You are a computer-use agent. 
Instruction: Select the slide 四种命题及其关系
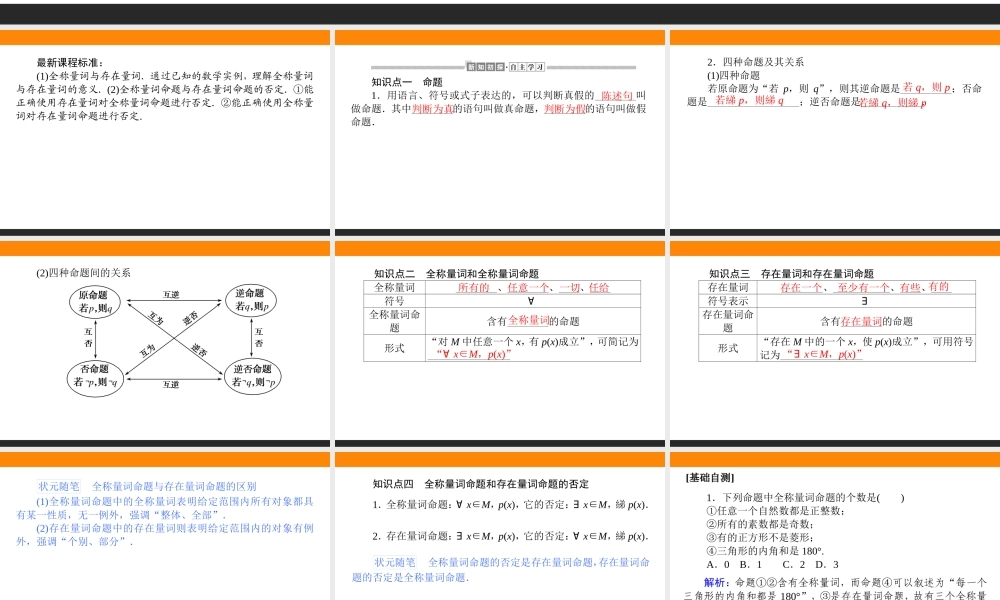click(x=835, y=133)
